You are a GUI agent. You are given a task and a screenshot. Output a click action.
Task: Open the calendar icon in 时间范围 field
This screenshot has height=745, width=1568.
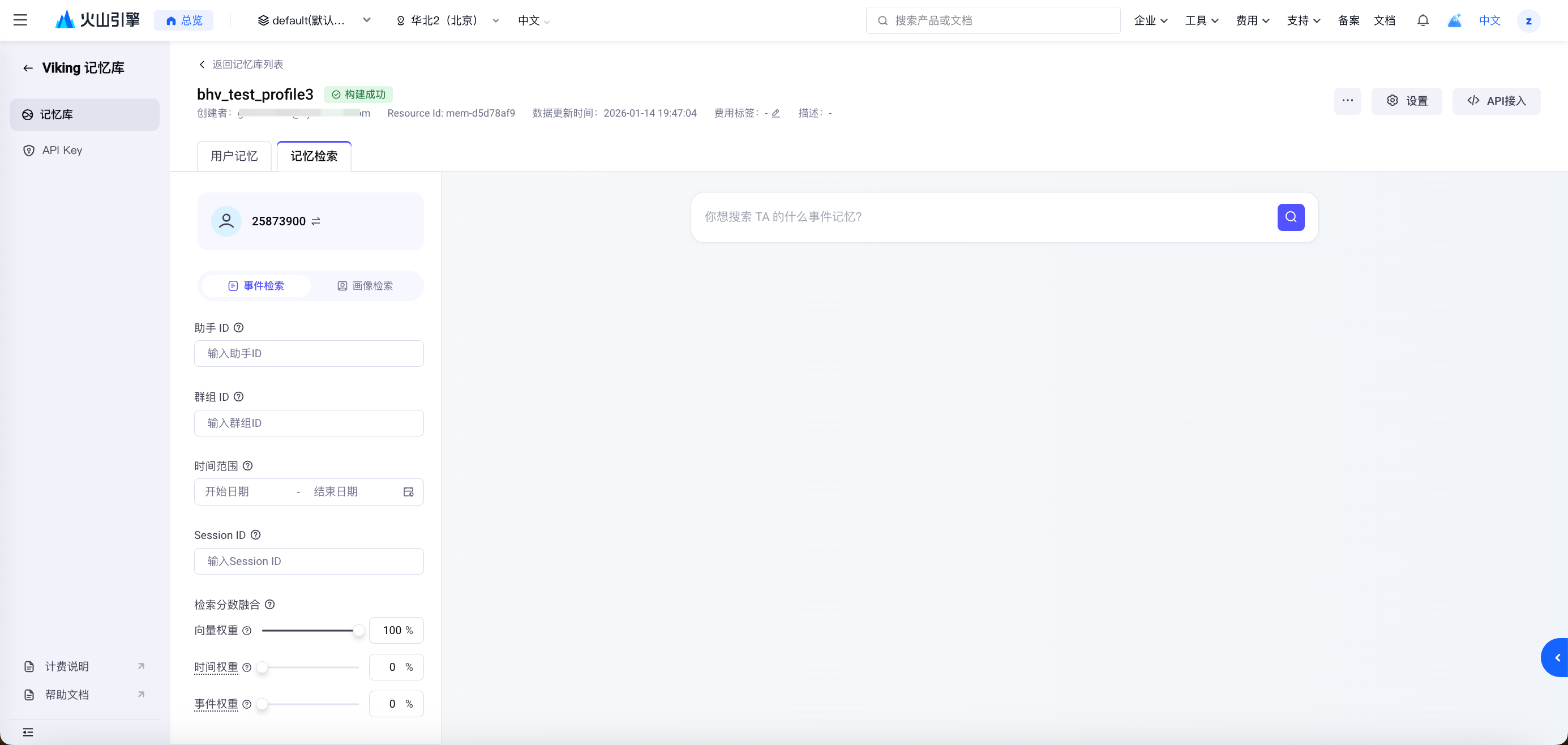click(x=409, y=492)
